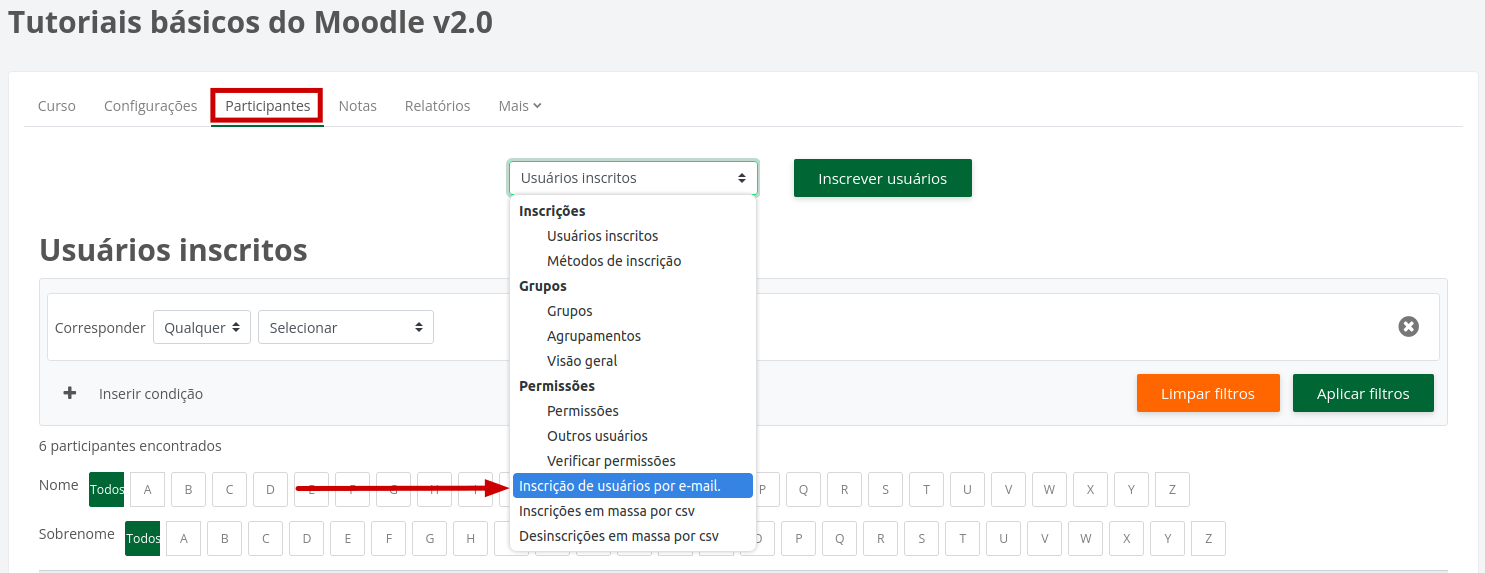Switch to the Configurações tab

click(x=151, y=106)
